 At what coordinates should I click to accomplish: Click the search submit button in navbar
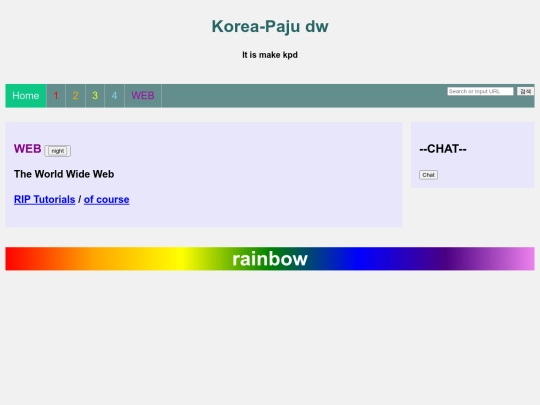[x=525, y=91]
